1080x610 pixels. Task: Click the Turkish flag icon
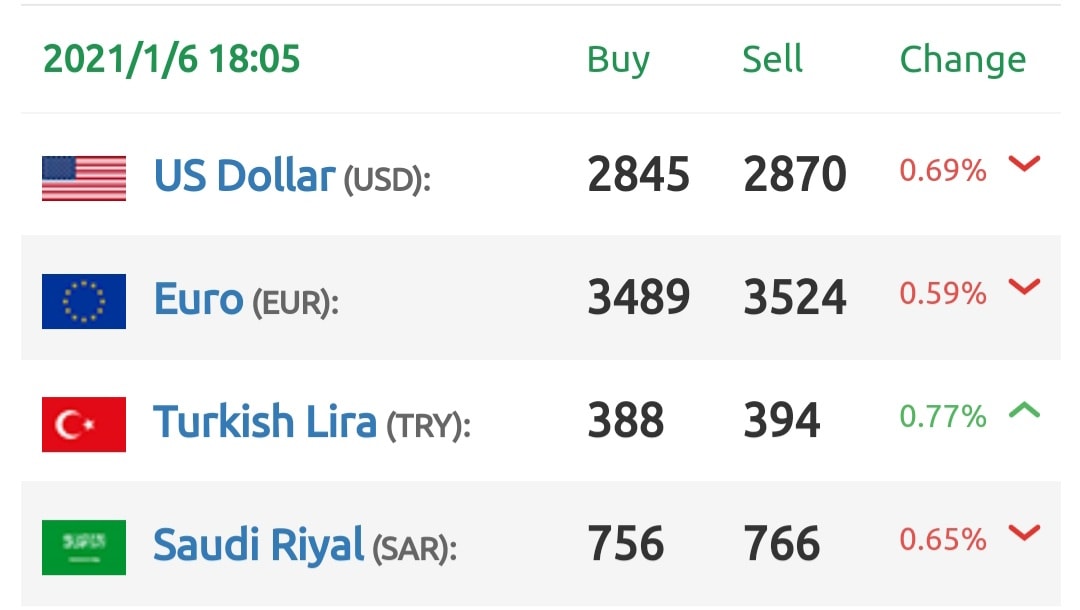(x=84, y=424)
